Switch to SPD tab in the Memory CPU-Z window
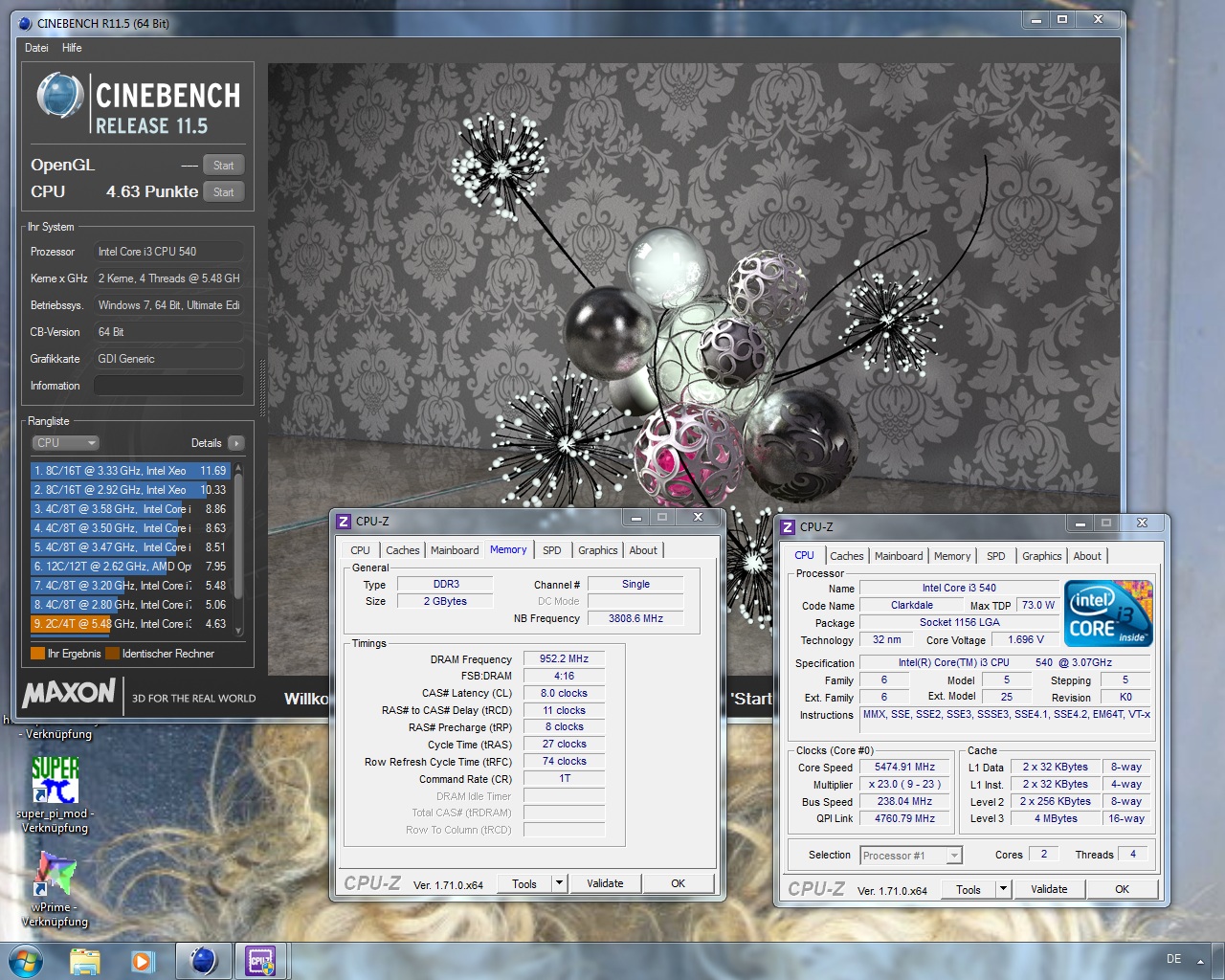Image resolution: width=1225 pixels, height=980 pixels. pos(552,550)
